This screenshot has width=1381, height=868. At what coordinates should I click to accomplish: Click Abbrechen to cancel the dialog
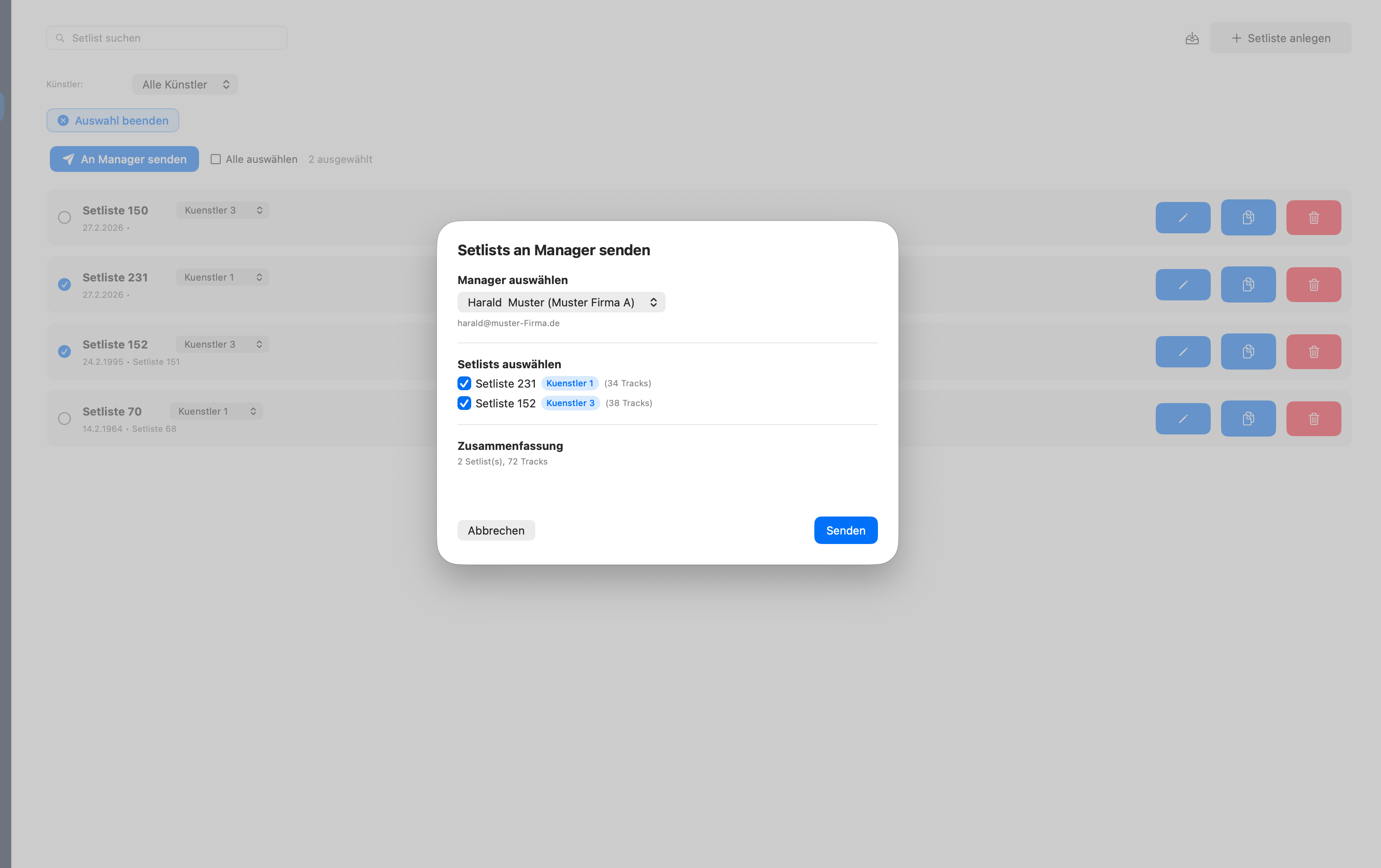pos(495,530)
